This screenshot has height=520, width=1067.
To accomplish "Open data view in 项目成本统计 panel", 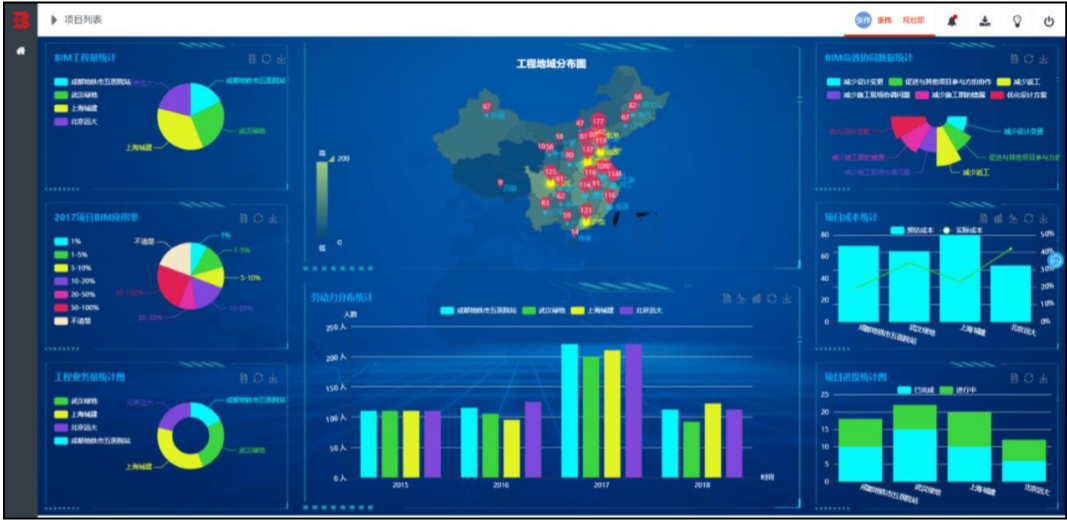I will click(x=984, y=218).
